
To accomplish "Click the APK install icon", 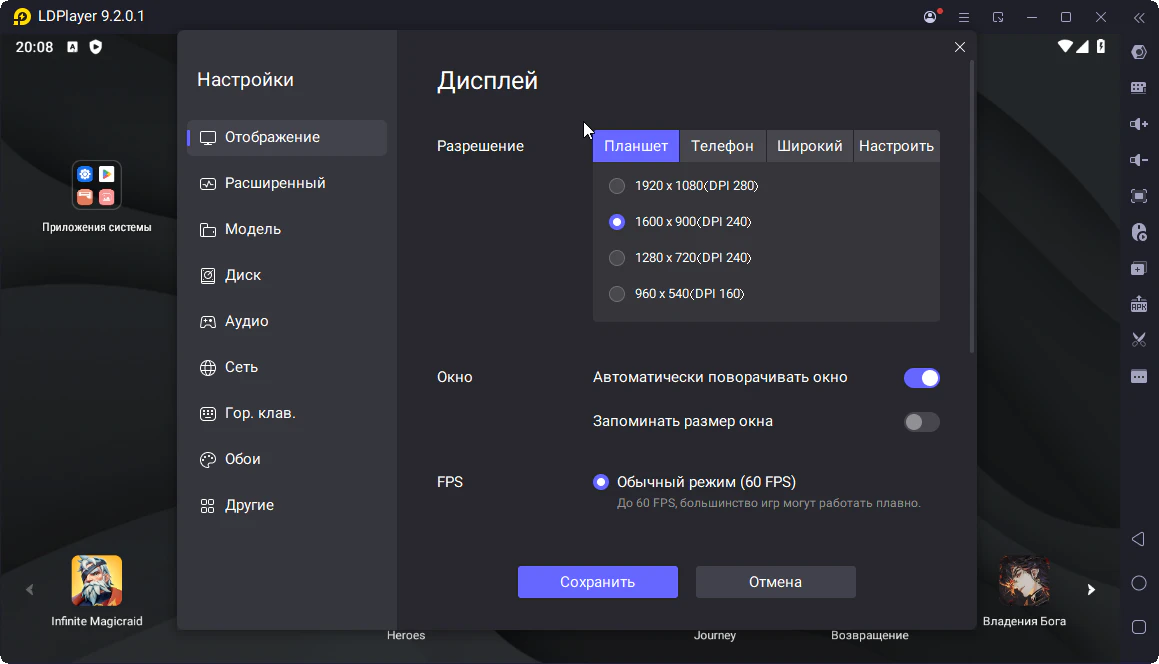I will click(x=1138, y=304).
